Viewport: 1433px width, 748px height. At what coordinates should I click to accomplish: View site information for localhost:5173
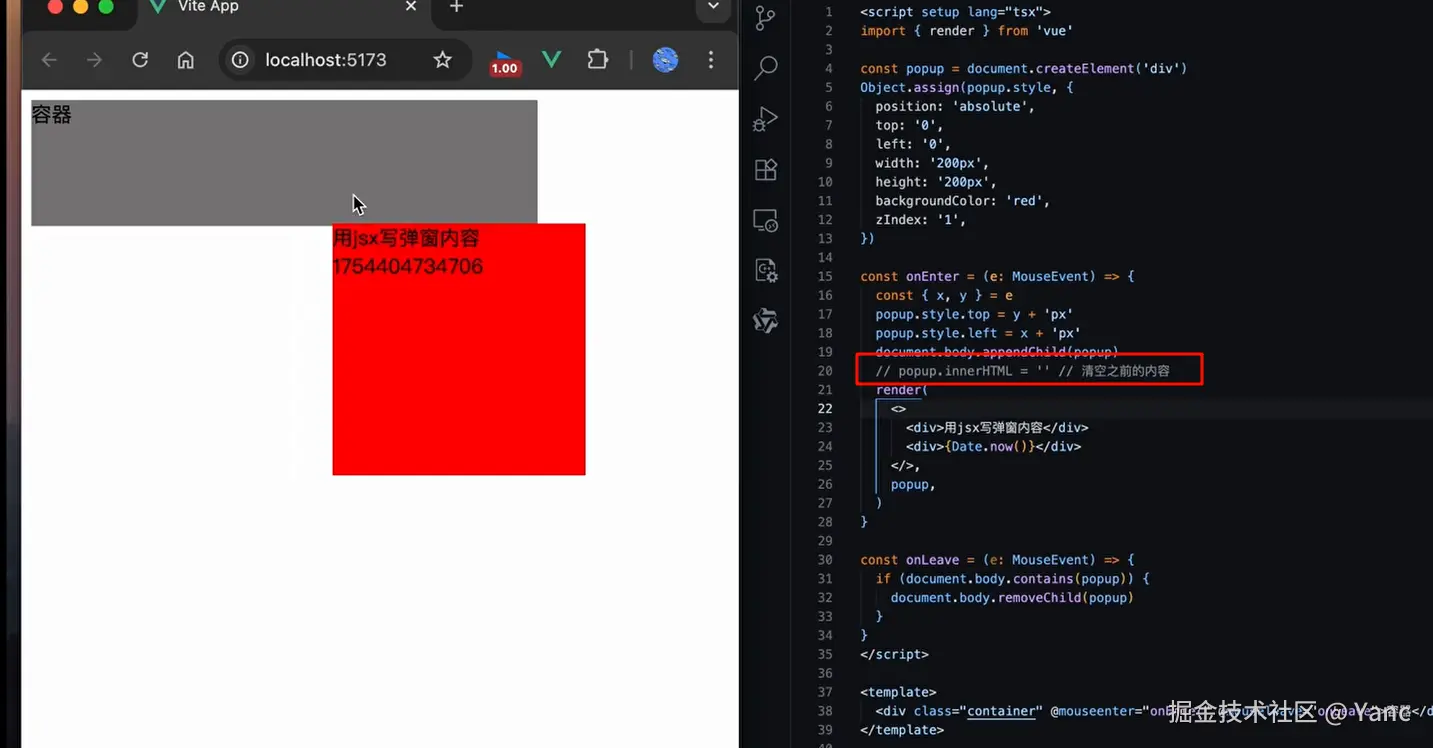point(240,60)
